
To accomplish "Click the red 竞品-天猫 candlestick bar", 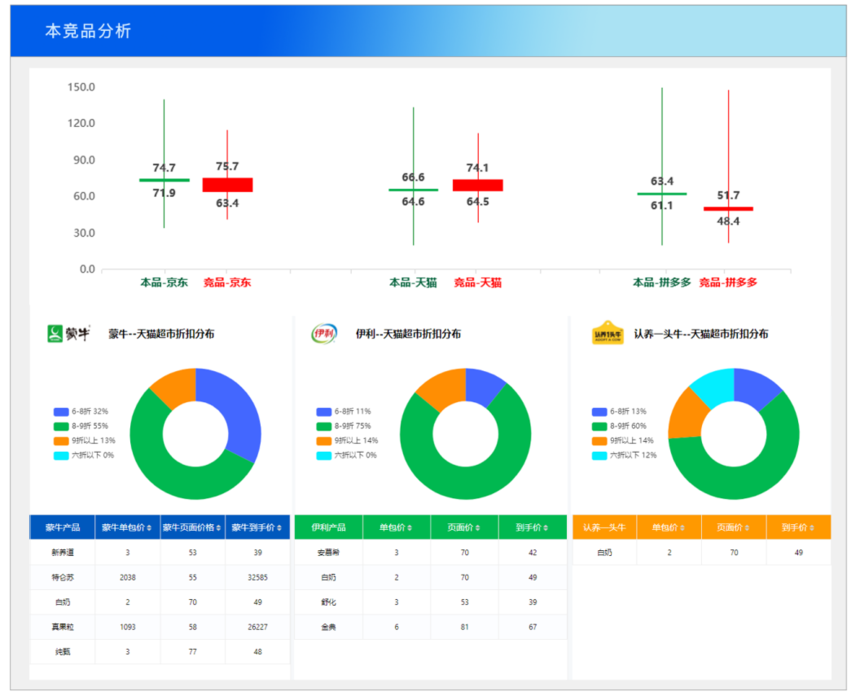I will click(x=478, y=185).
